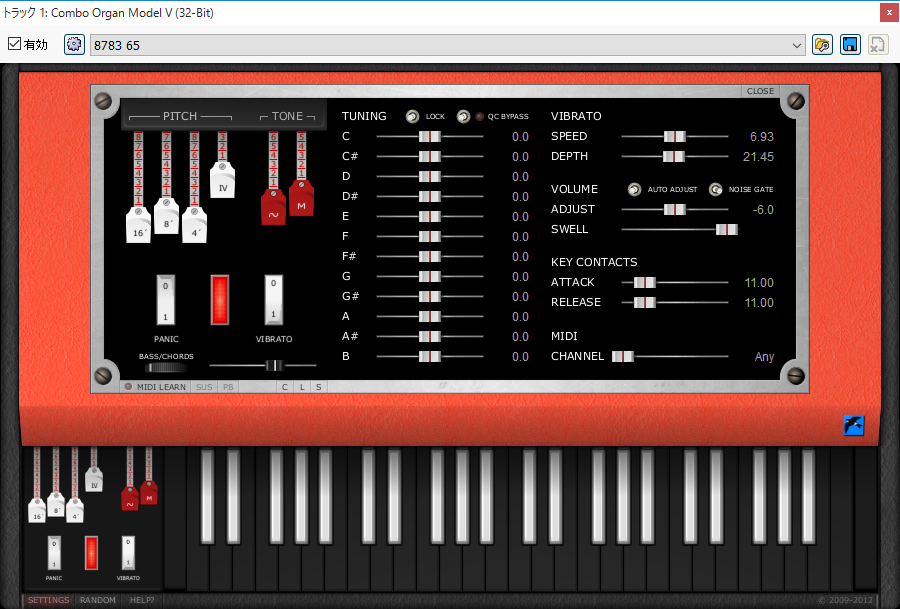This screenshot has height=609, width=900.
Task: Click the volume ADJUST slider
Action: (x=674, y=210)
